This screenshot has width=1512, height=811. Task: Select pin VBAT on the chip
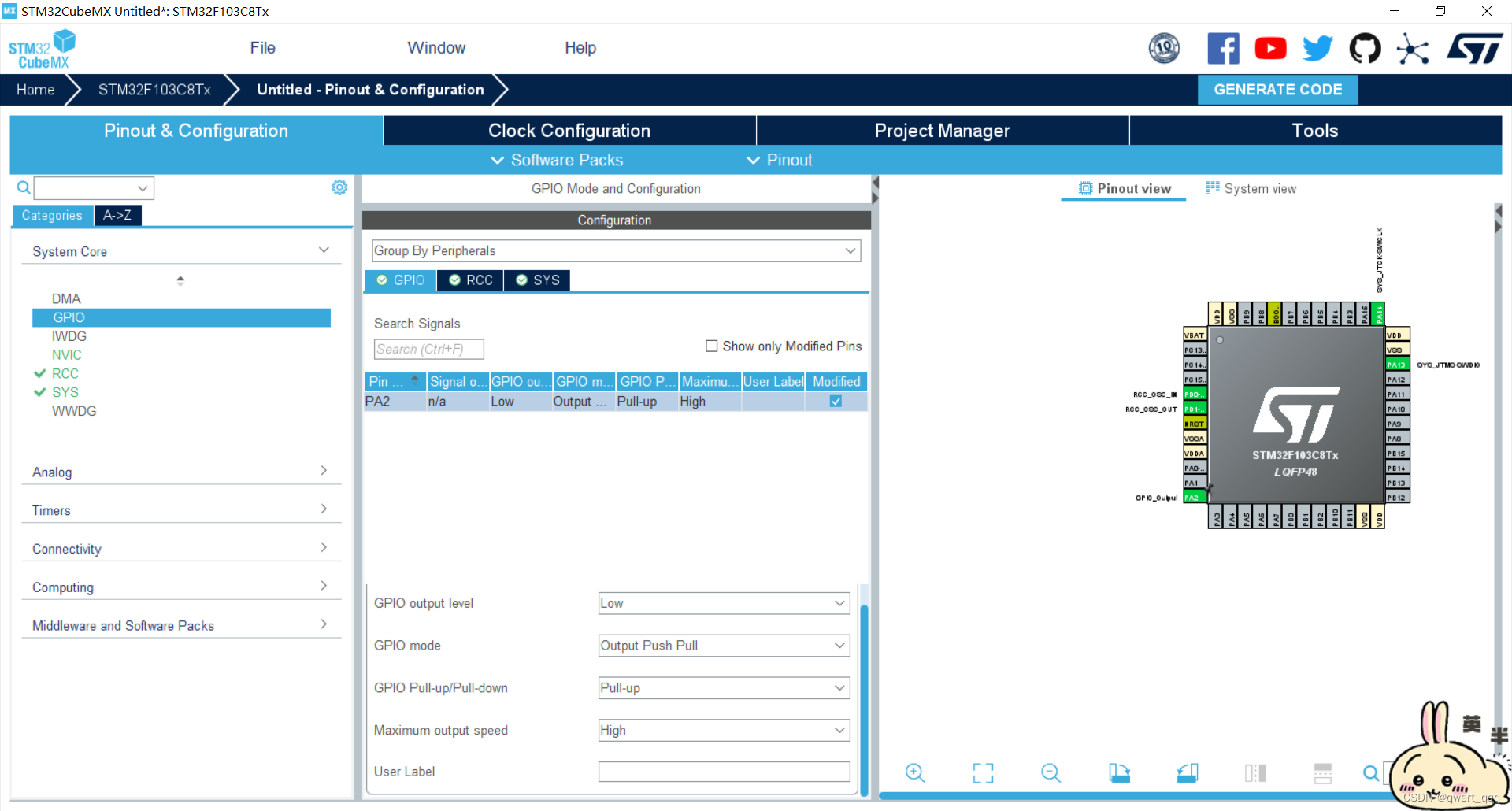[x=1194, y=335]
